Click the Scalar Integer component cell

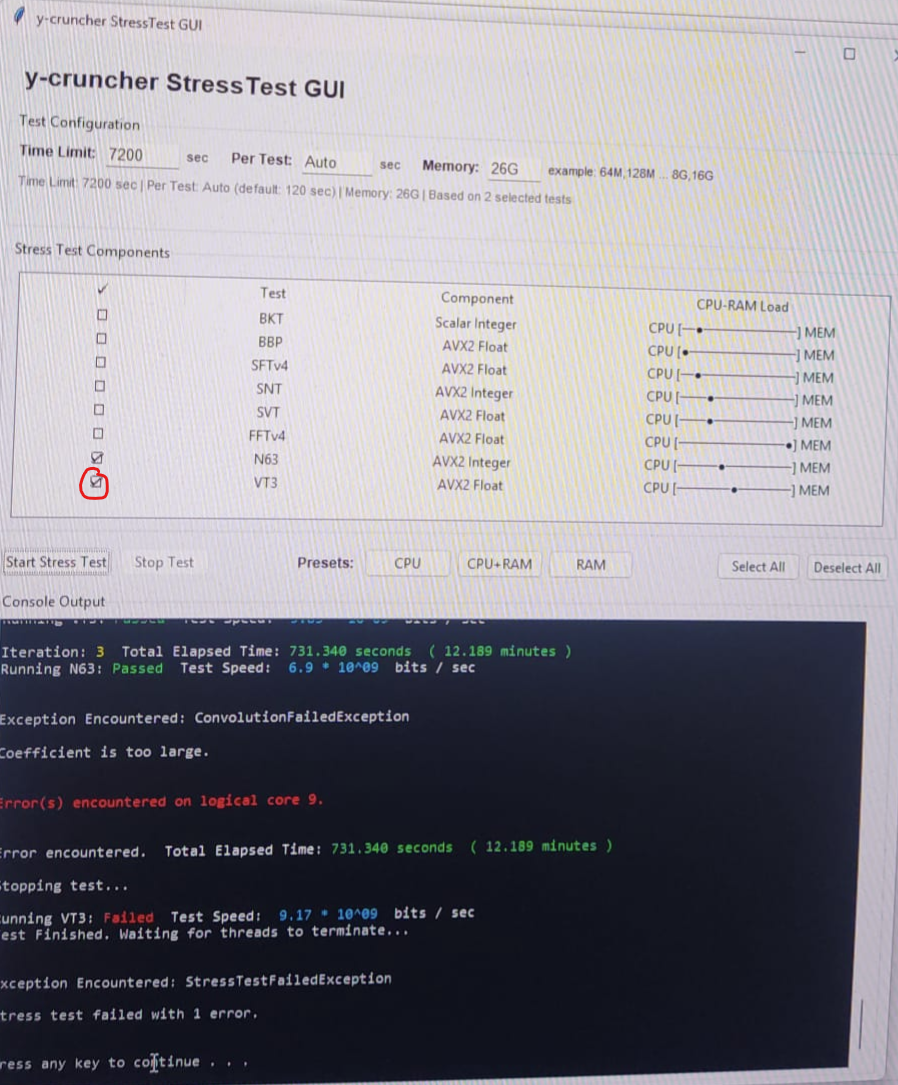pos(475,323)
